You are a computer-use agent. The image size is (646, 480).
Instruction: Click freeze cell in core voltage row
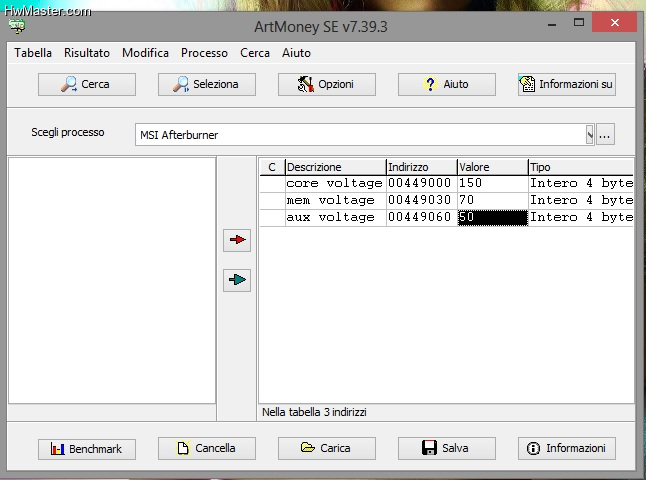(272, 183)
